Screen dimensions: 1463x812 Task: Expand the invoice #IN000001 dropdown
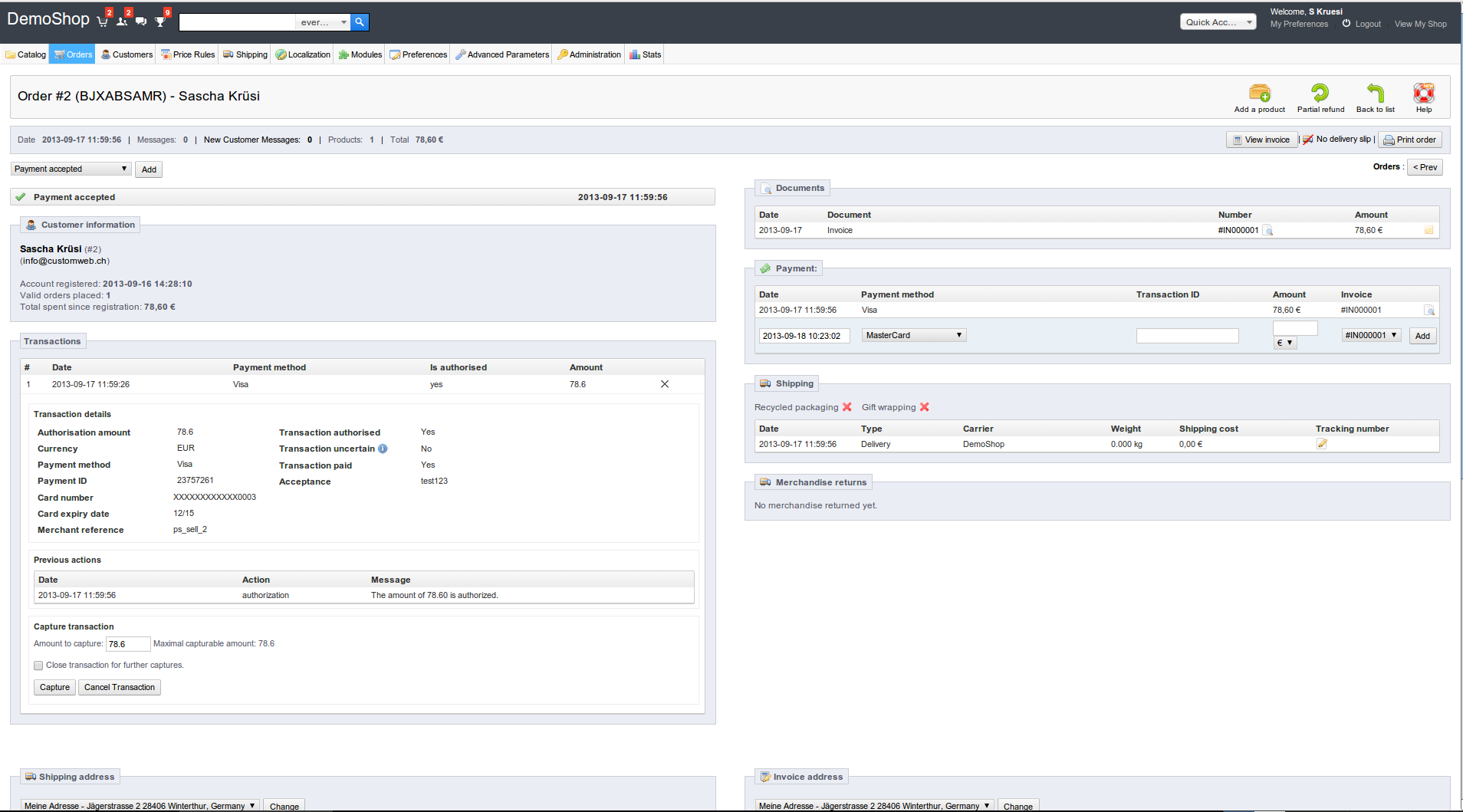1371,335
